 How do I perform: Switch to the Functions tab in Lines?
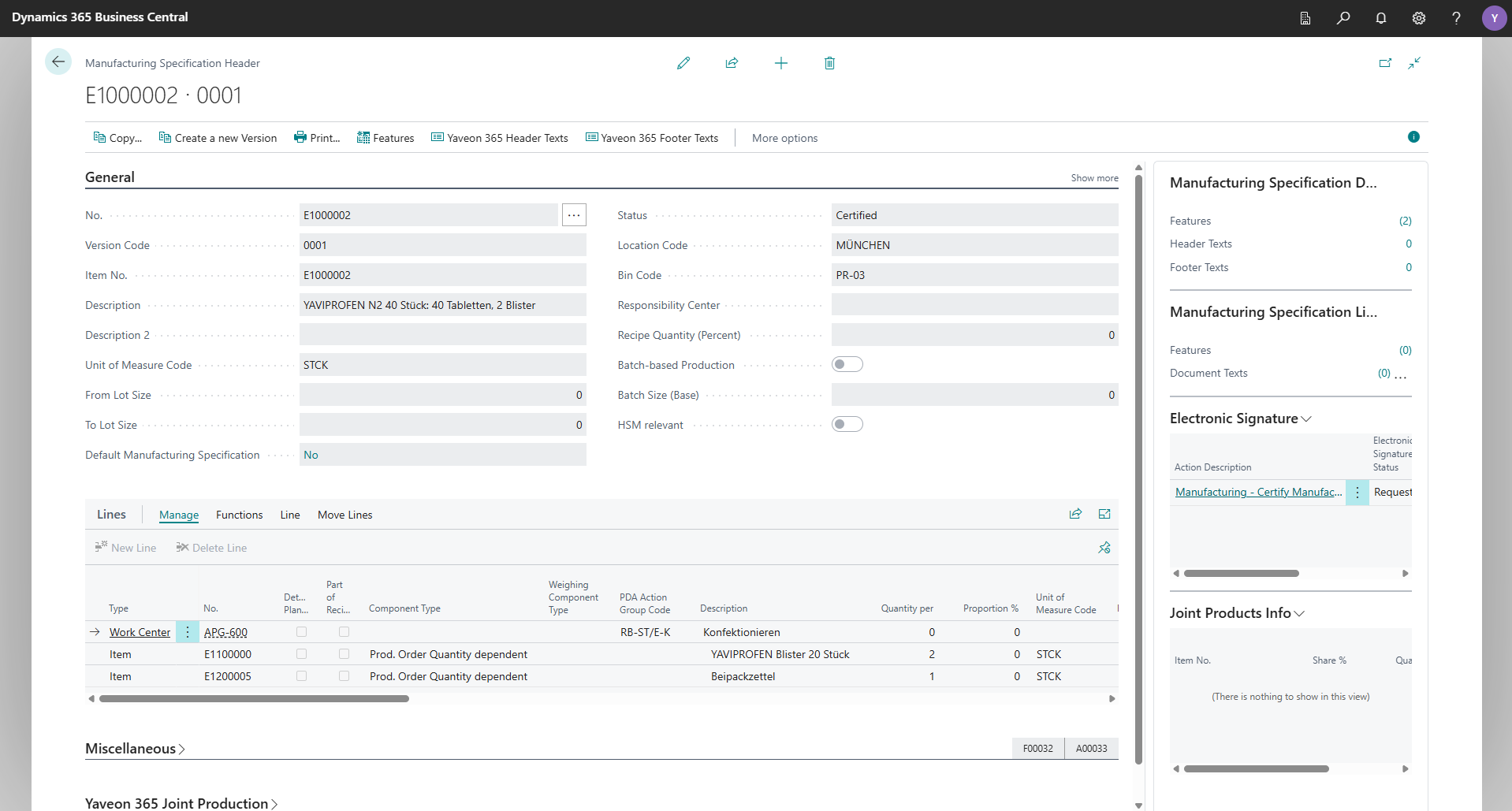point(239,515)
